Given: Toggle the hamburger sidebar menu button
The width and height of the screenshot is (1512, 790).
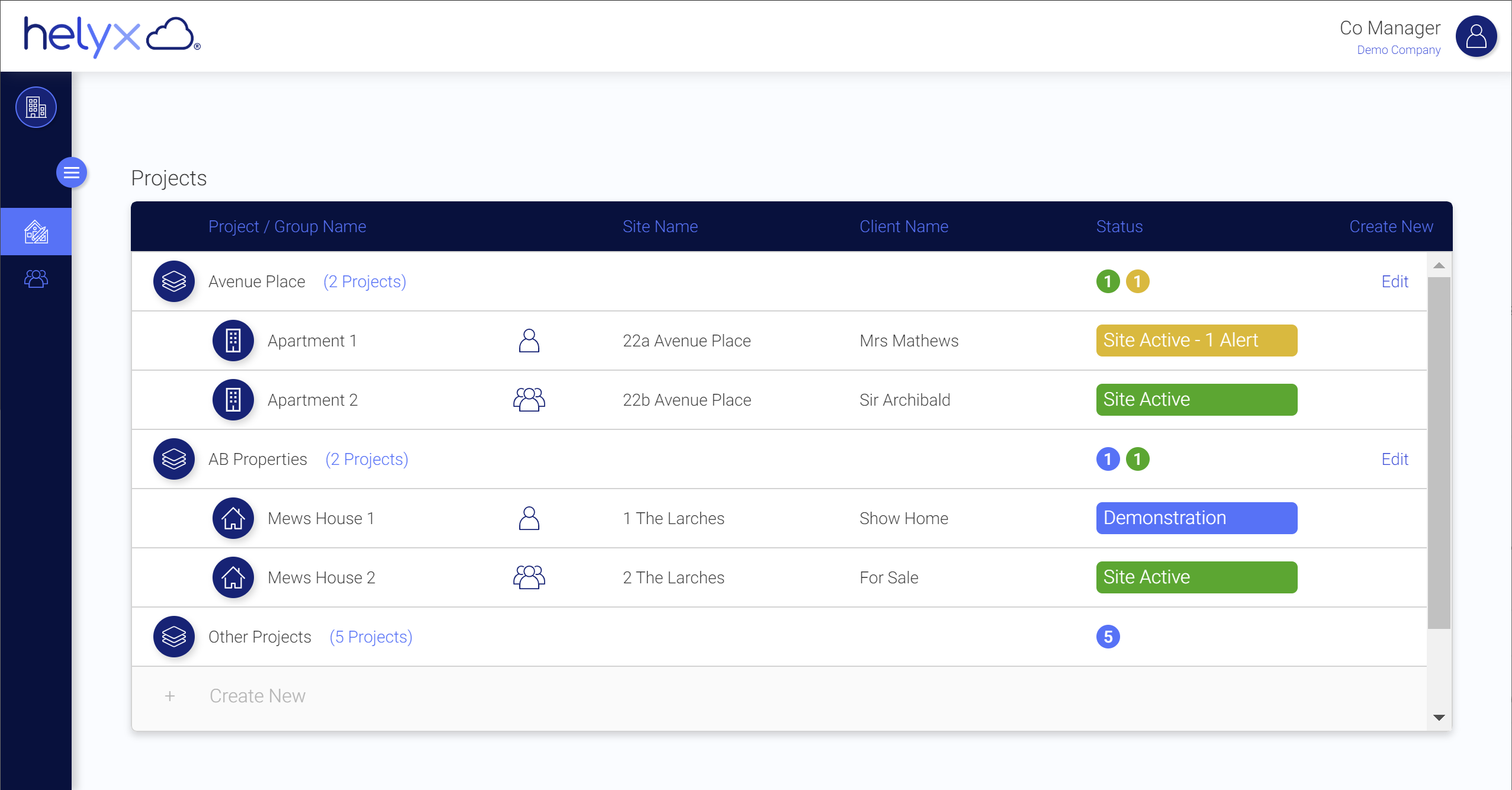Looking at the screenshot, I should (72, 172).
